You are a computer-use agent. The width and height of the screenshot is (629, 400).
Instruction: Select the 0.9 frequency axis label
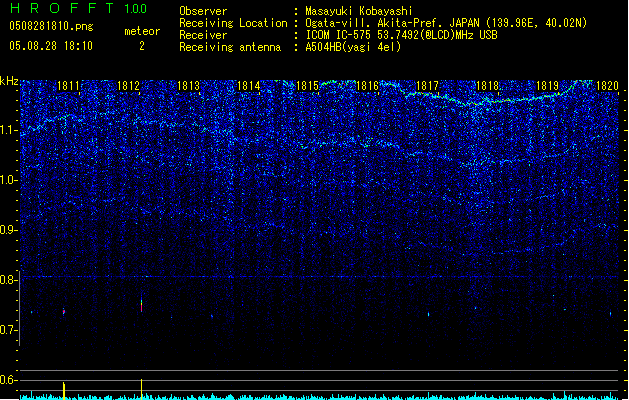coord(9,230)
